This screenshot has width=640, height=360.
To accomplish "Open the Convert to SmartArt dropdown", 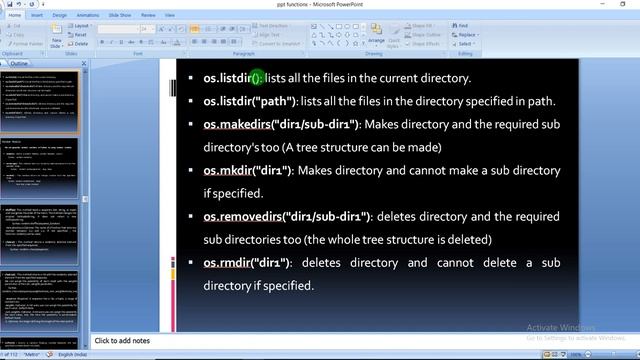I will tap(277, 44).
